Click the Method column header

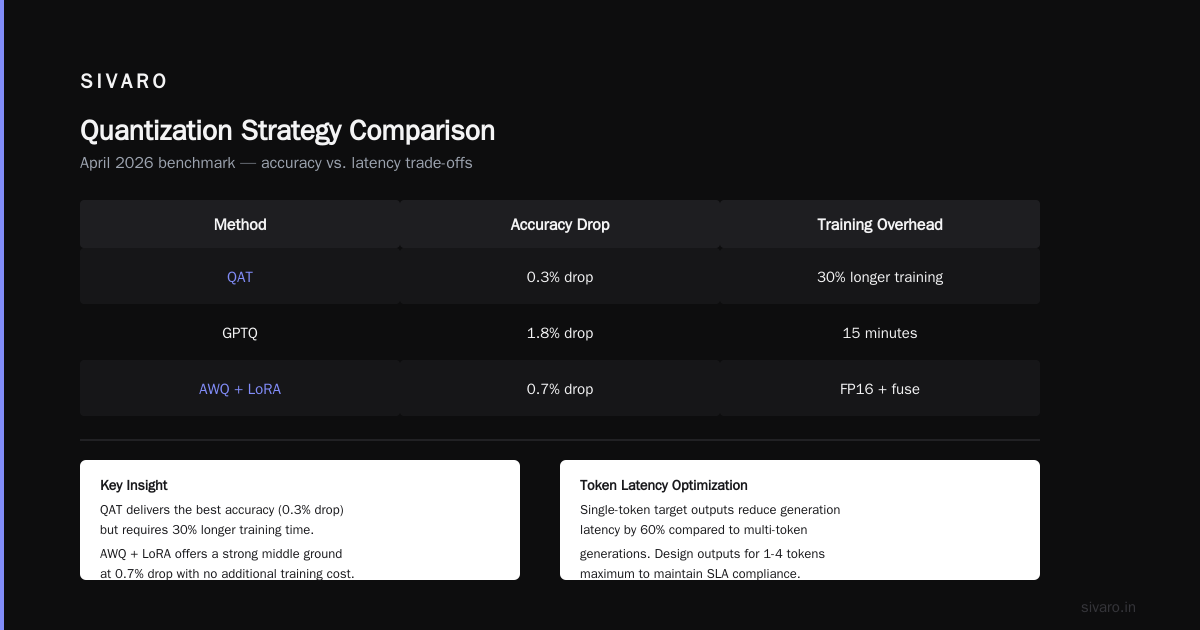pyautogui.click(x=240, y=224)
